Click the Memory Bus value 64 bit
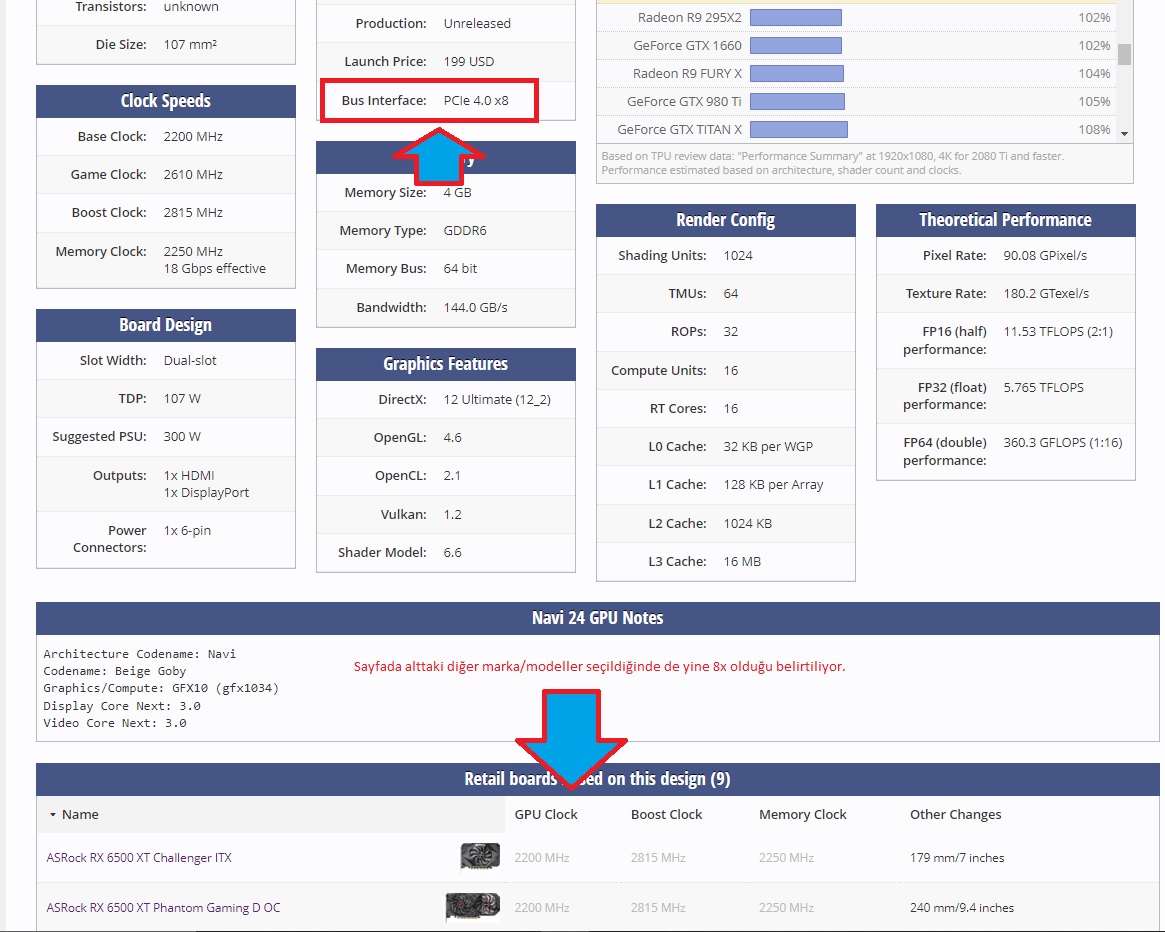Viewport: 1165px width, 932px height. 460,268
